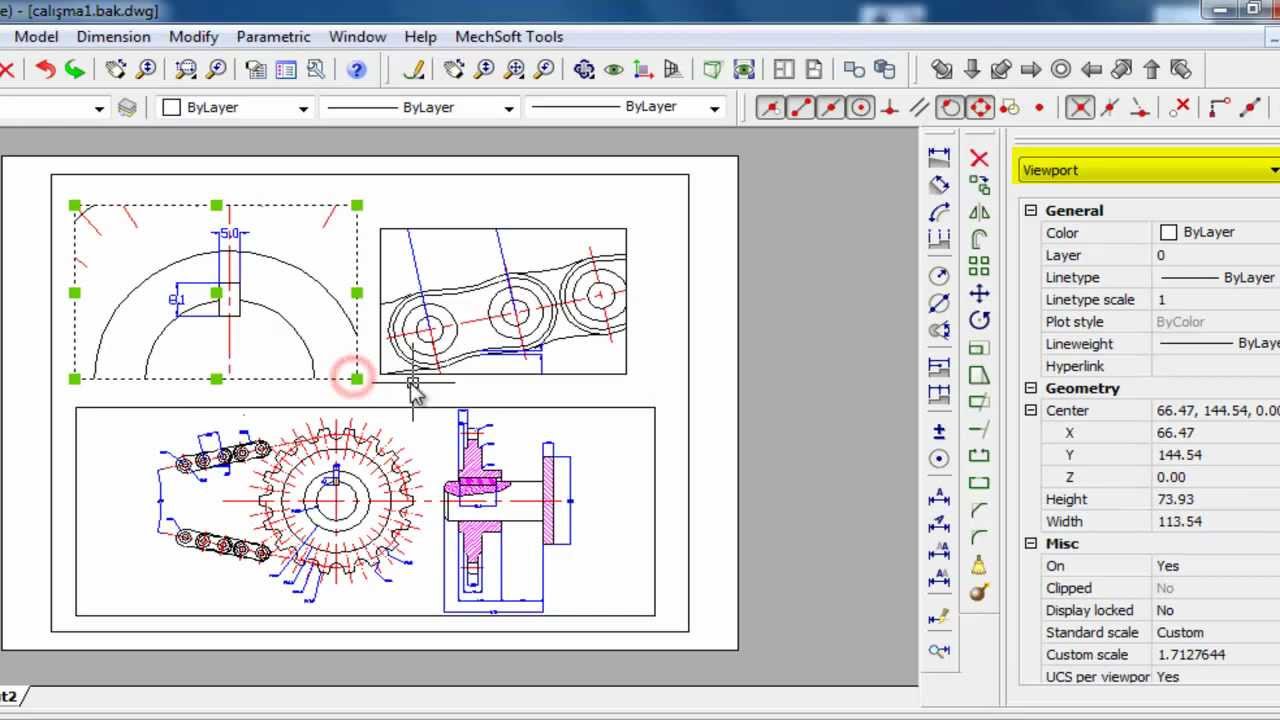The width and height of the screenshot is (1280, 720).
Task: Open the MechSoft Tools menu
Action: (509, 37)
